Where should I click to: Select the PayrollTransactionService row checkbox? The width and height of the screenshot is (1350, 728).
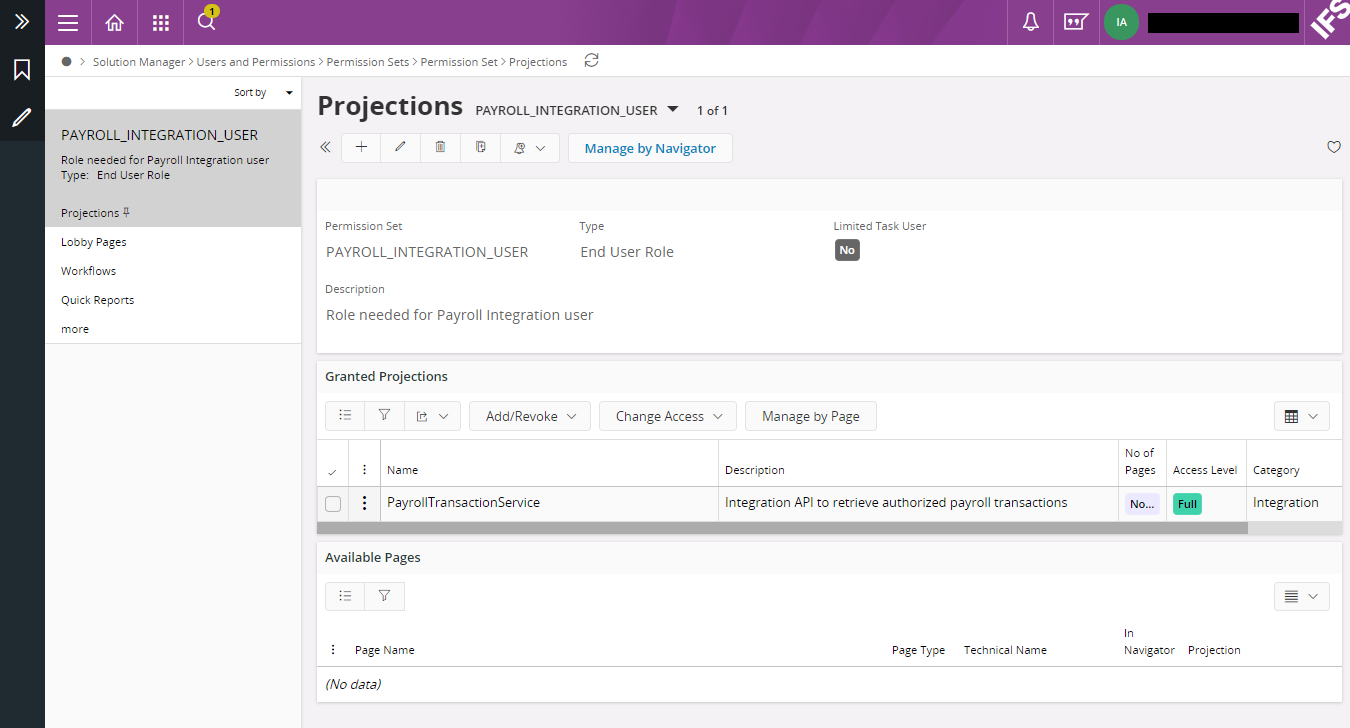[333, 503]
